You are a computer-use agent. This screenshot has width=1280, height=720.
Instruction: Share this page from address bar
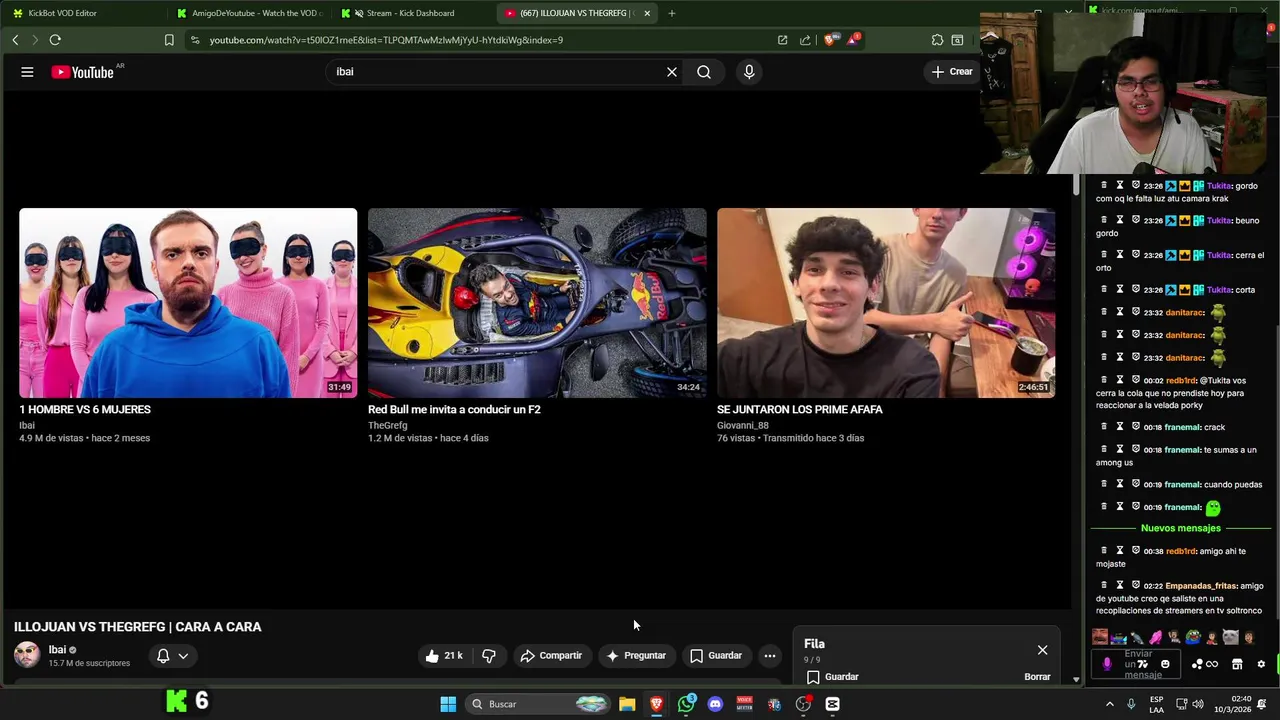click(805, 40)
